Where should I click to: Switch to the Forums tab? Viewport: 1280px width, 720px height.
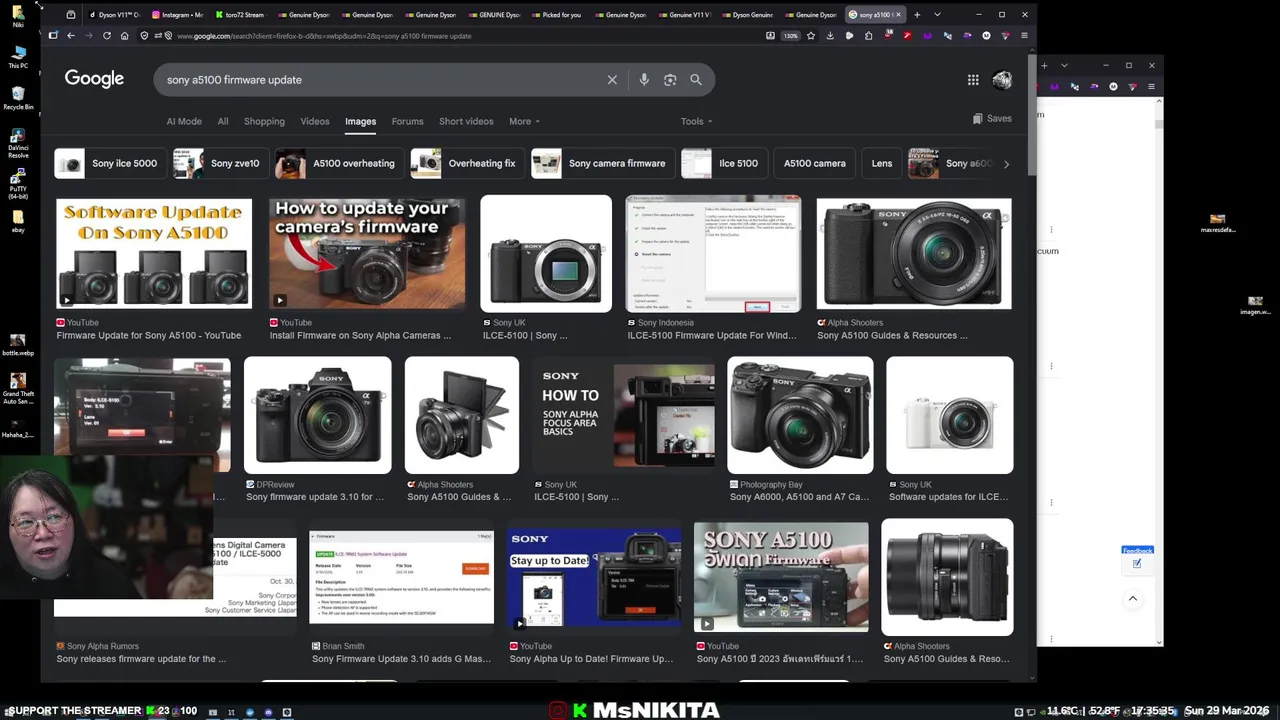[x=407, y=121]
